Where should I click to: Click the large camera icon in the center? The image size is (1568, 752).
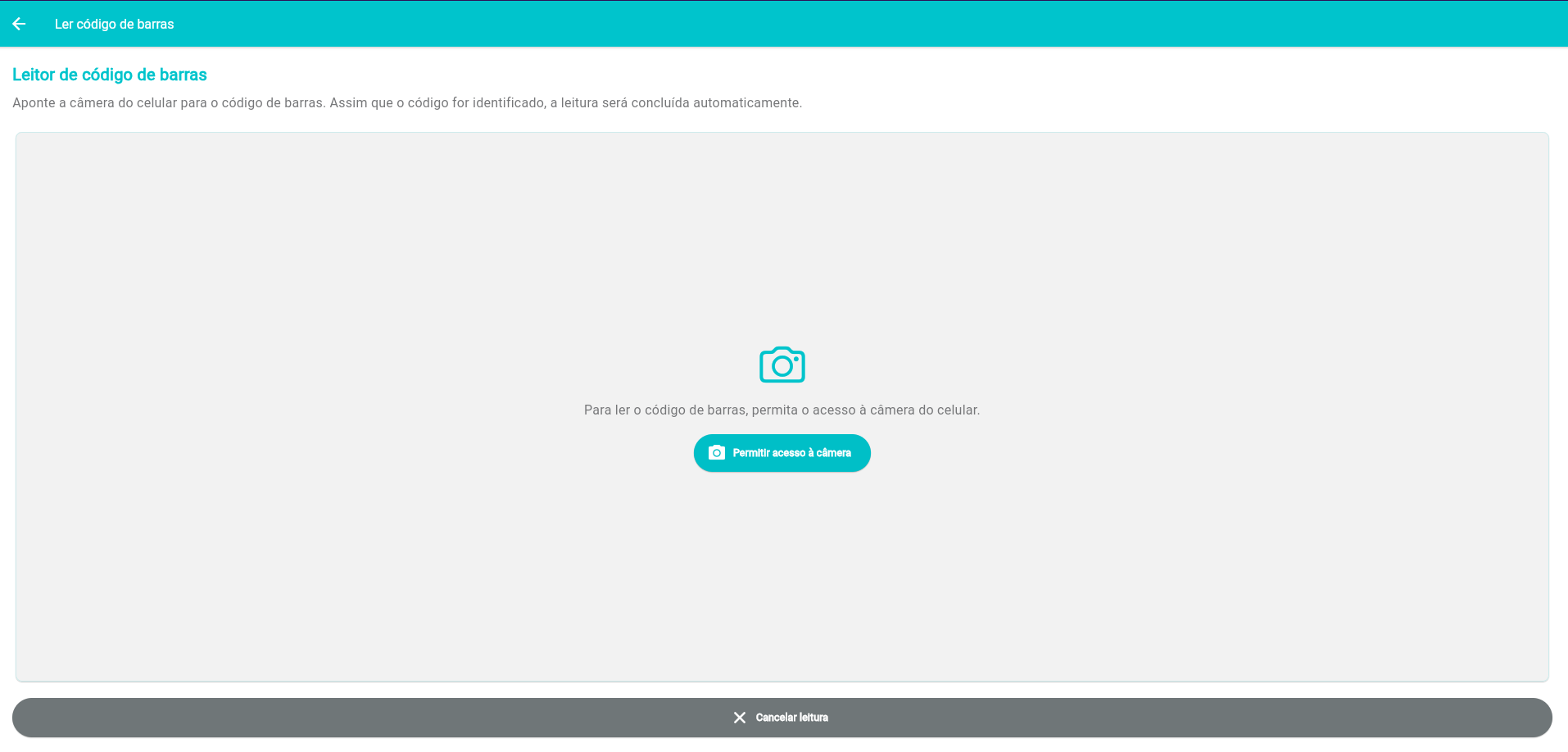point(782,365)
